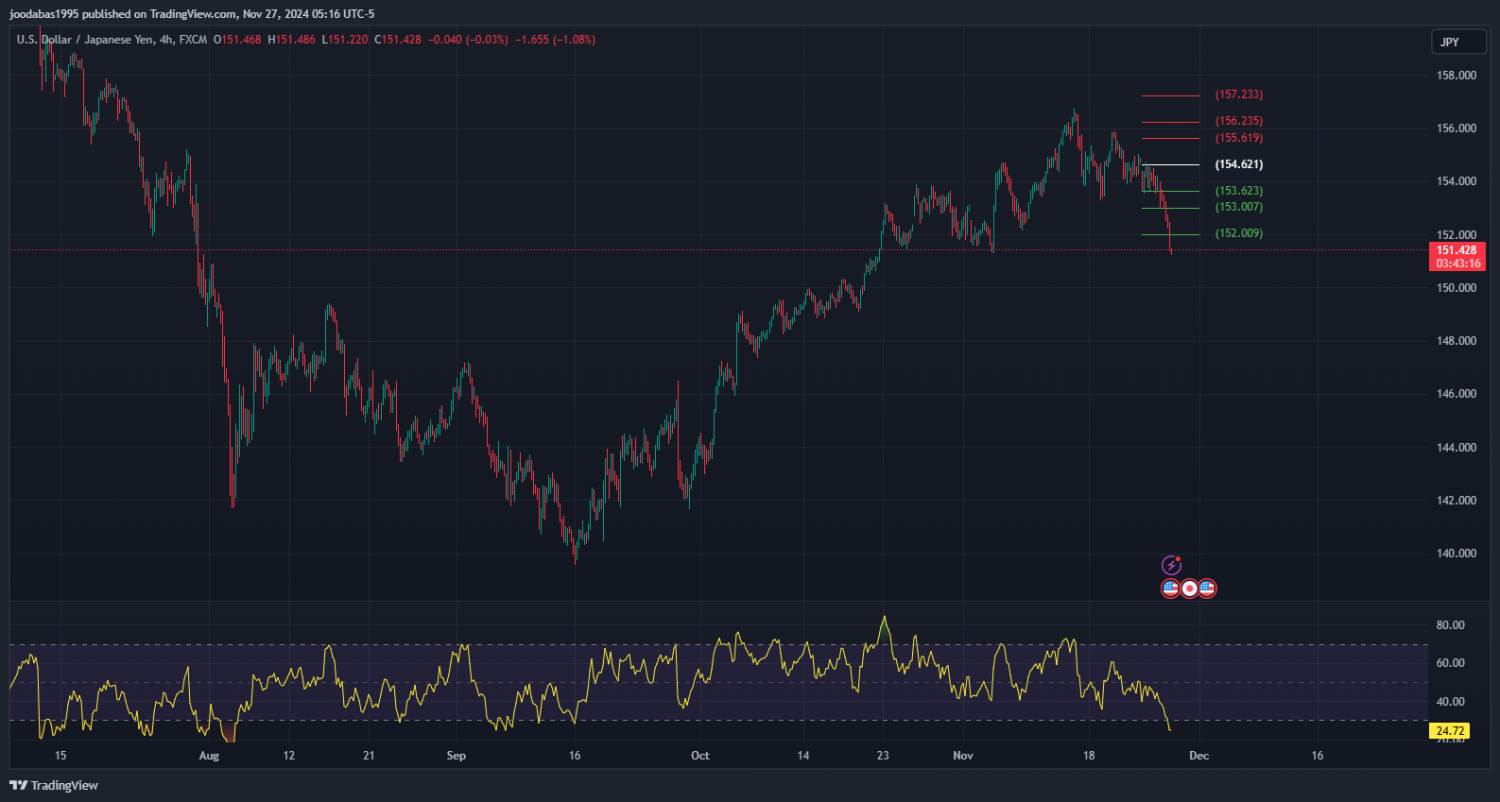Select the white (154.621) level label

(x=1239, y=164)
